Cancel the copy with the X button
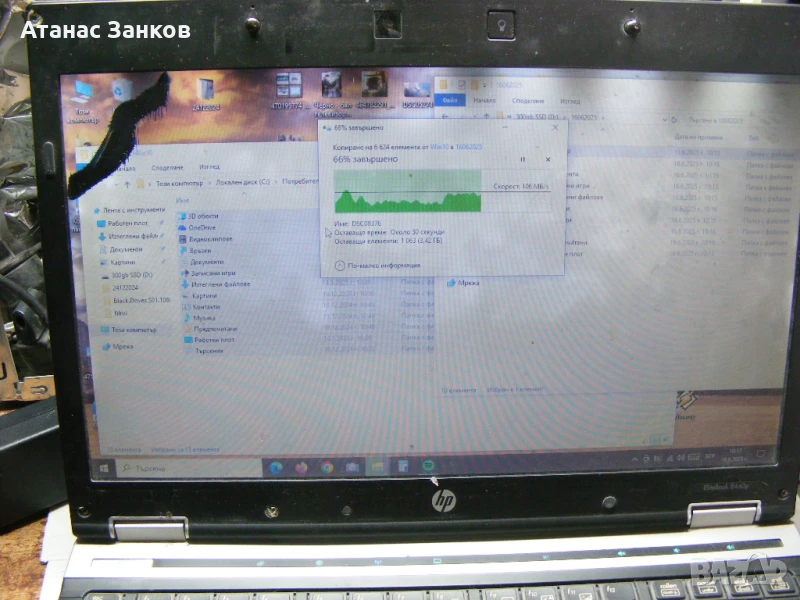Viewport: 800px width, 600px height. point(550,158)
